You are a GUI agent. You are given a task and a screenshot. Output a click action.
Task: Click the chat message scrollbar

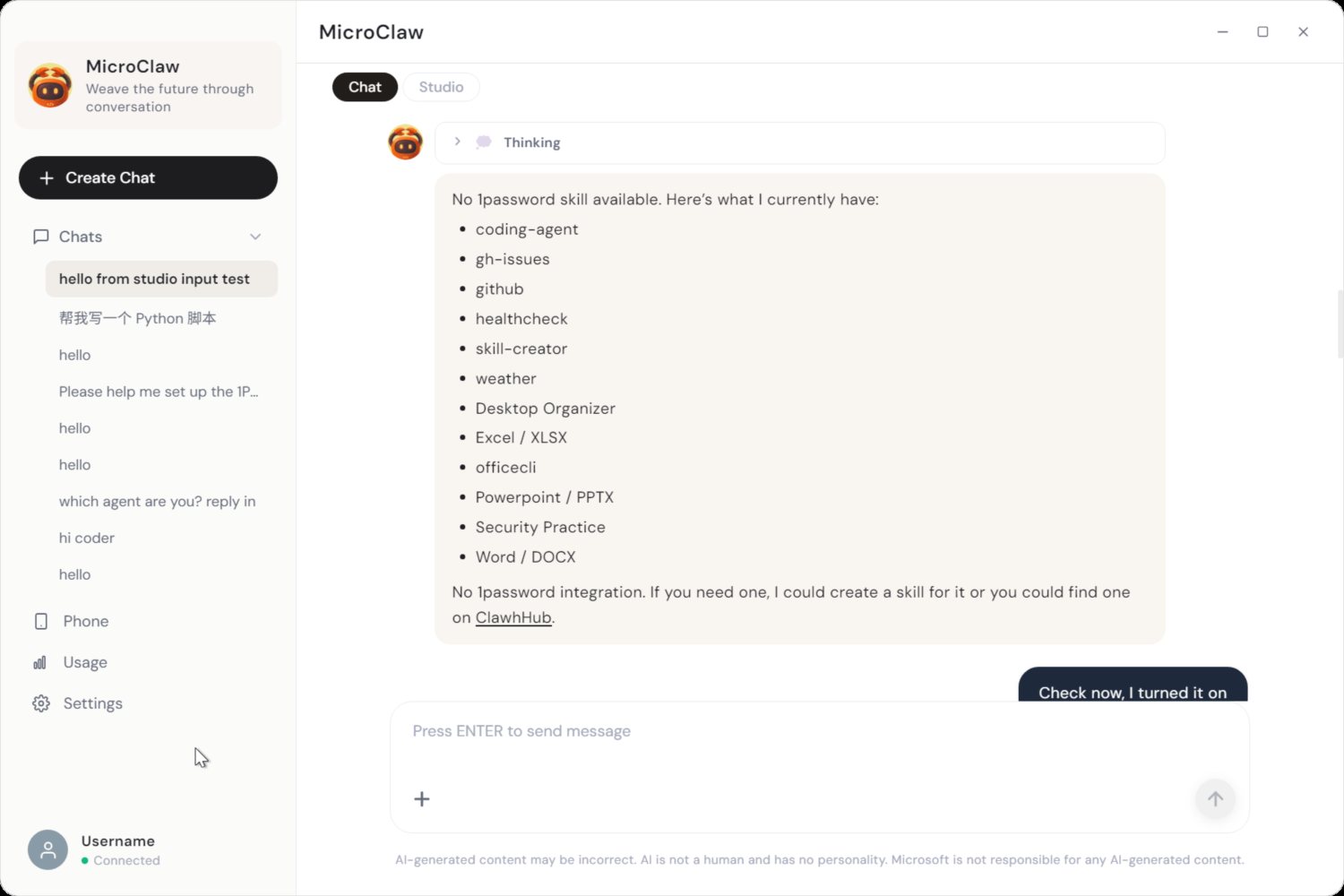pos(1340,324)
